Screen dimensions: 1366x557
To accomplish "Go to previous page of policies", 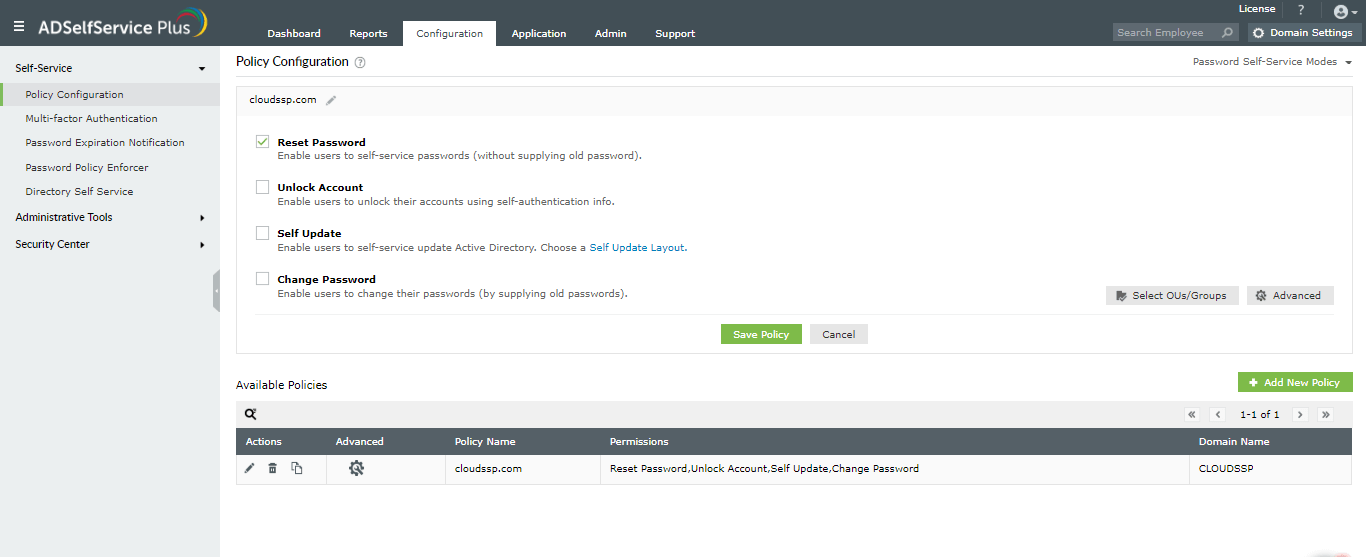I will pyautogui.click(x=1218, y=414).
